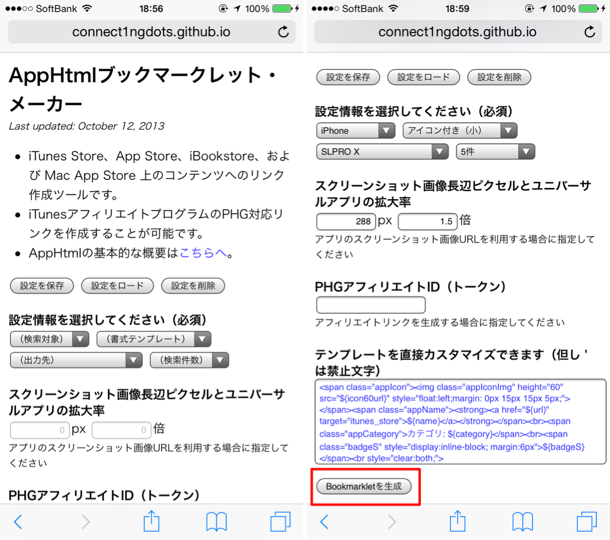Tap 18:56 clock in left status bar
The height and width of the screenshot is (540, 610).
151,9
